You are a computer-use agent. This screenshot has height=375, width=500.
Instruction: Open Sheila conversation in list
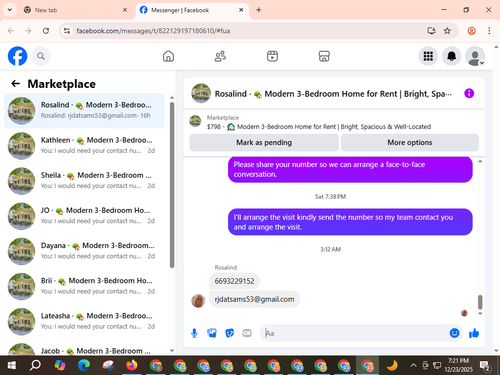pos(84,181)
